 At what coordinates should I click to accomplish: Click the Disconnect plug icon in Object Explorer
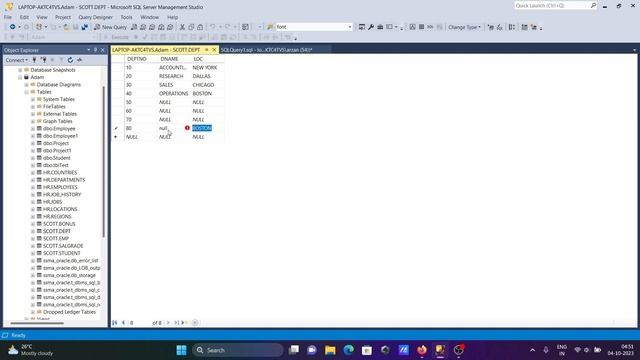click(x=43, y=60)
